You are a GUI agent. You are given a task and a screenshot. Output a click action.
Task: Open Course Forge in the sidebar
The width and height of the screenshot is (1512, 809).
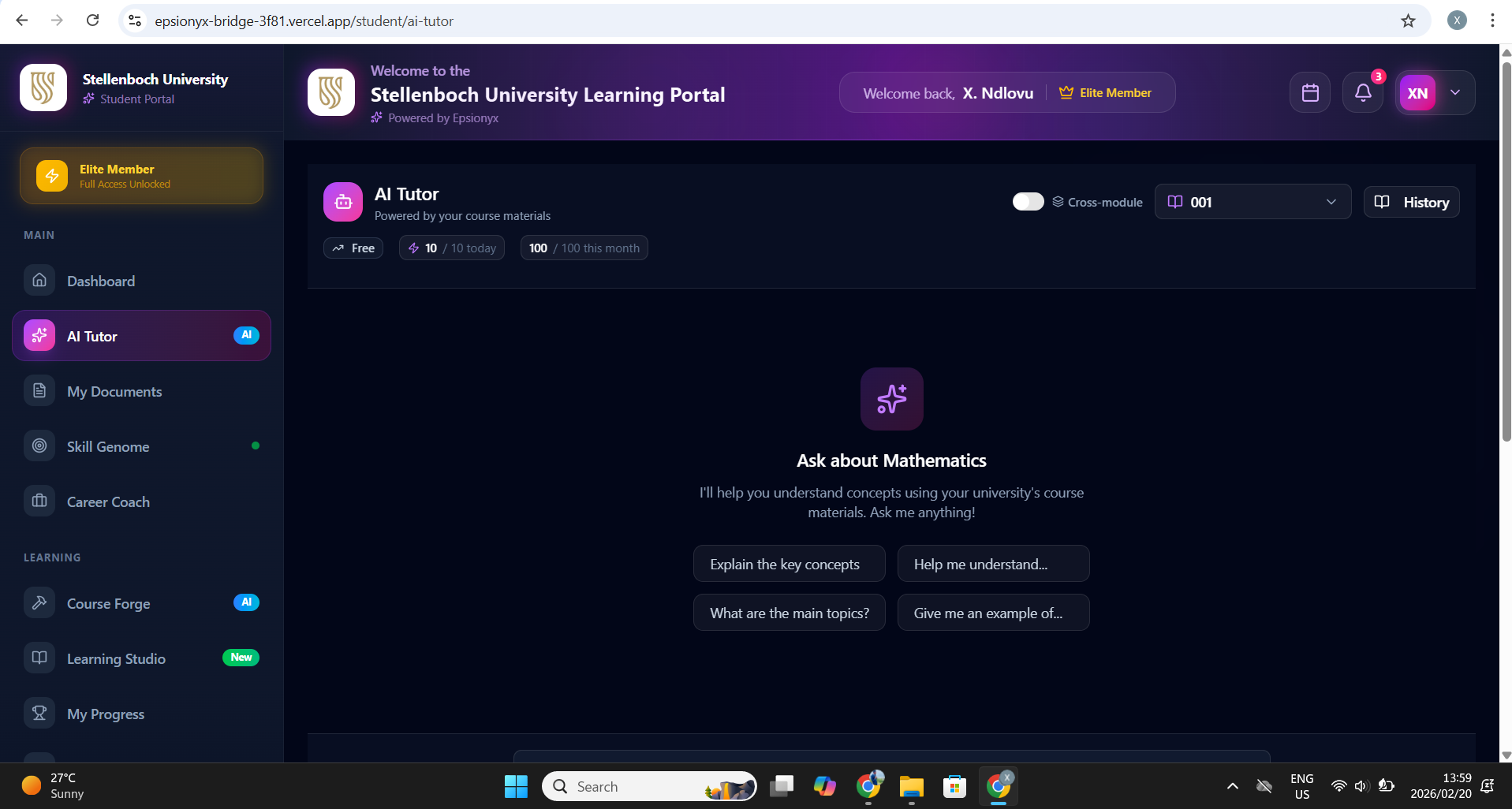click(141, 603)
